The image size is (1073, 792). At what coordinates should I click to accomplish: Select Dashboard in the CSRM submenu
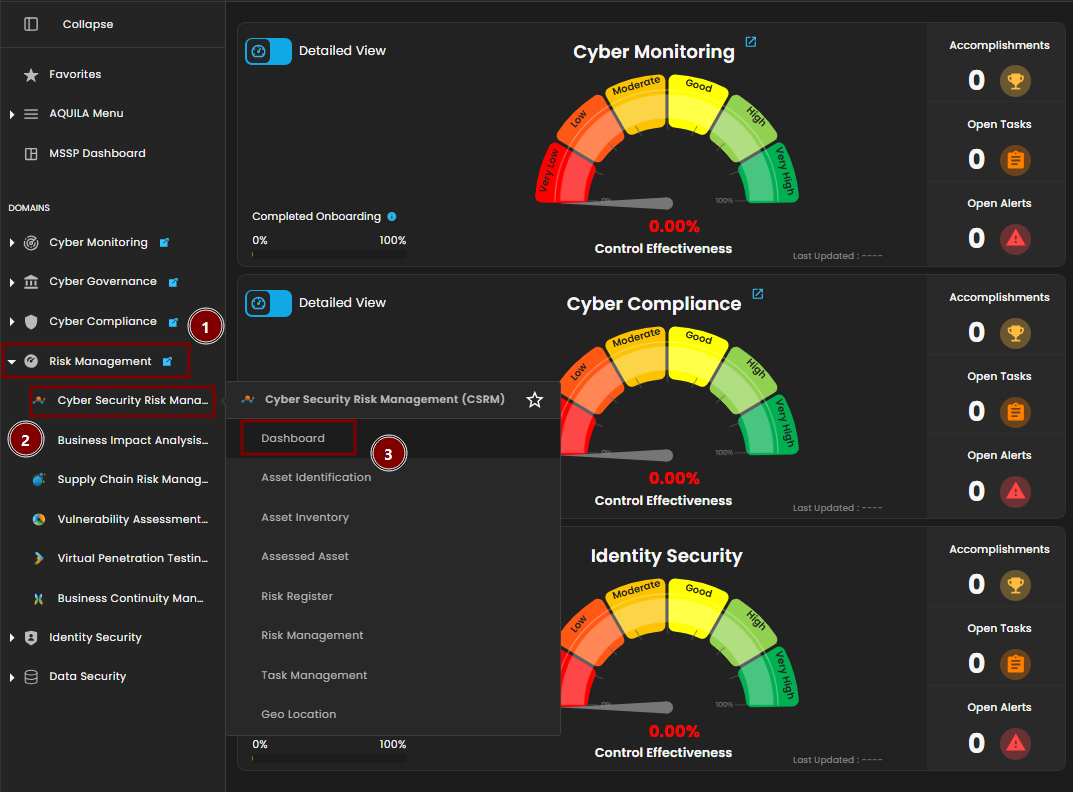pyautogui.click(x=293, y=439)
